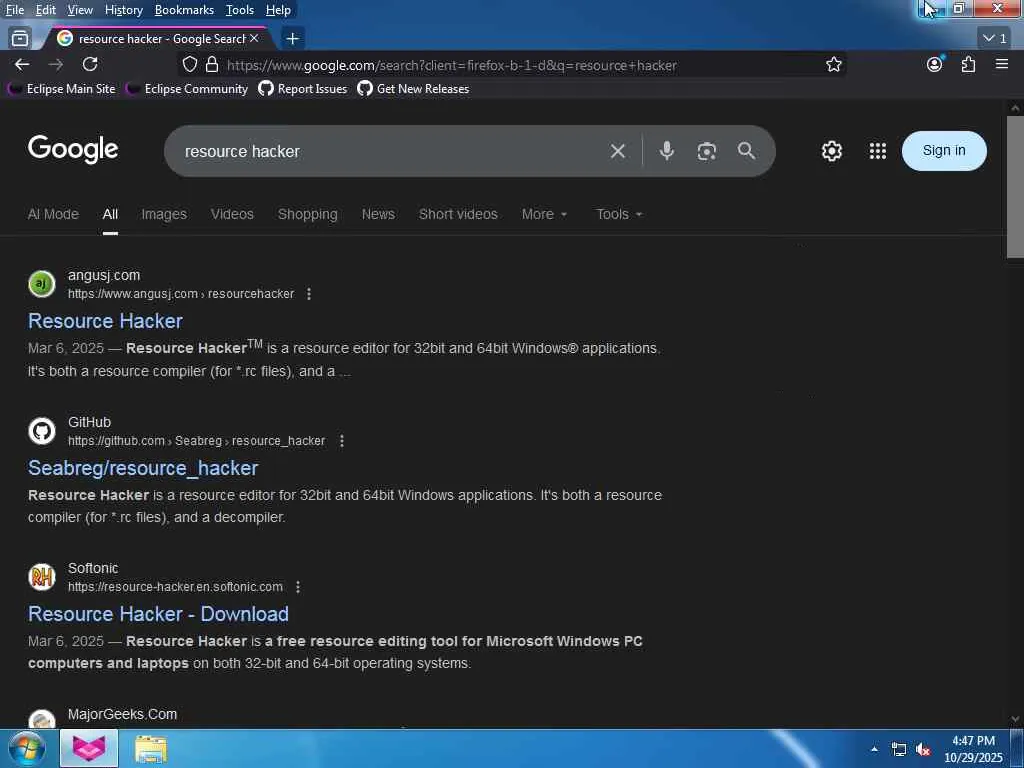Switch to the Videos search tab
The image size is (1024, 768).
click(x=232, y=214)
